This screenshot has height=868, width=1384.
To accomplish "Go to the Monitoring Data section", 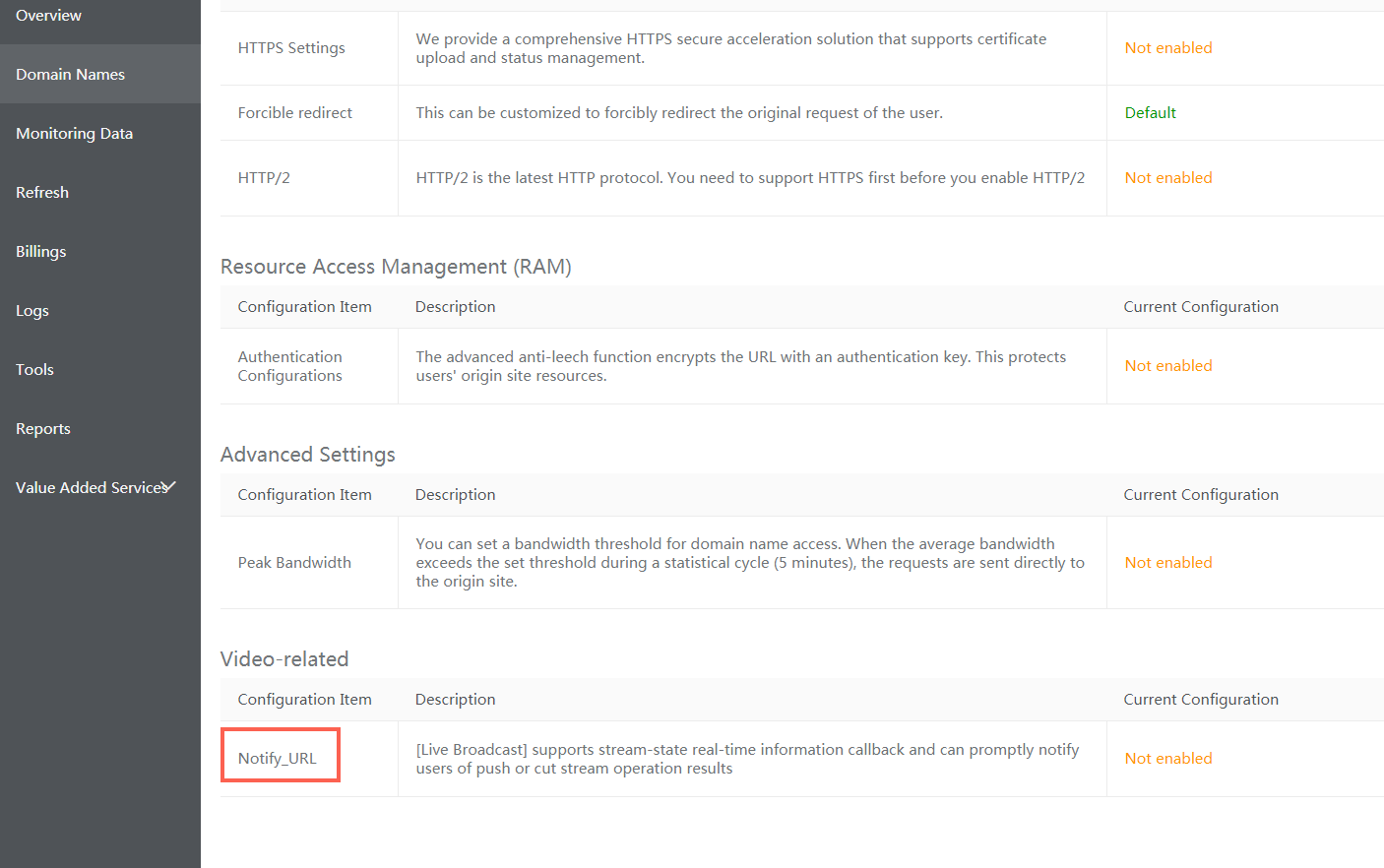I will 74,134.
